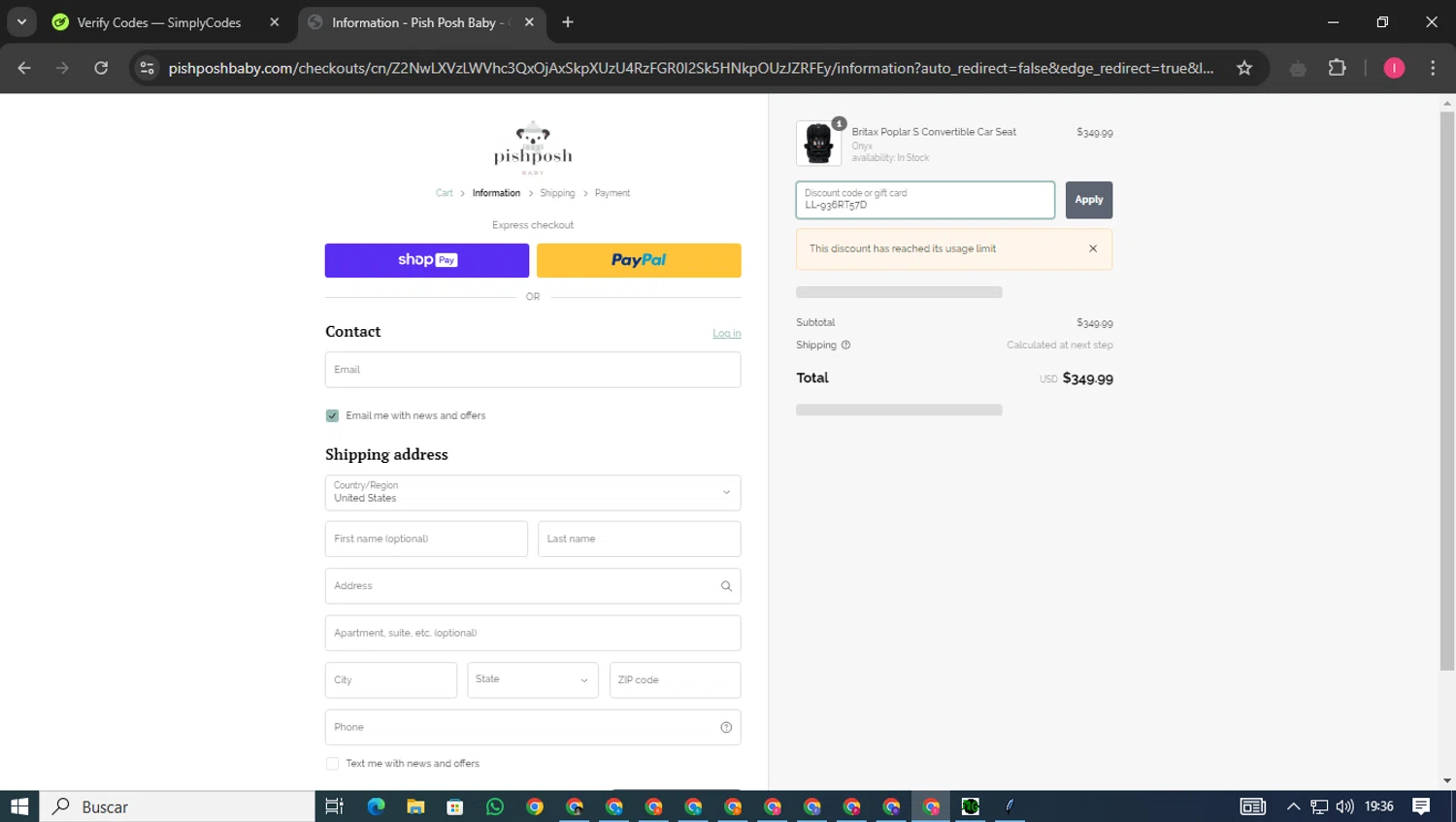
Task: Bookmark this page with the star icon
Action: click(x=1244, y=68)
